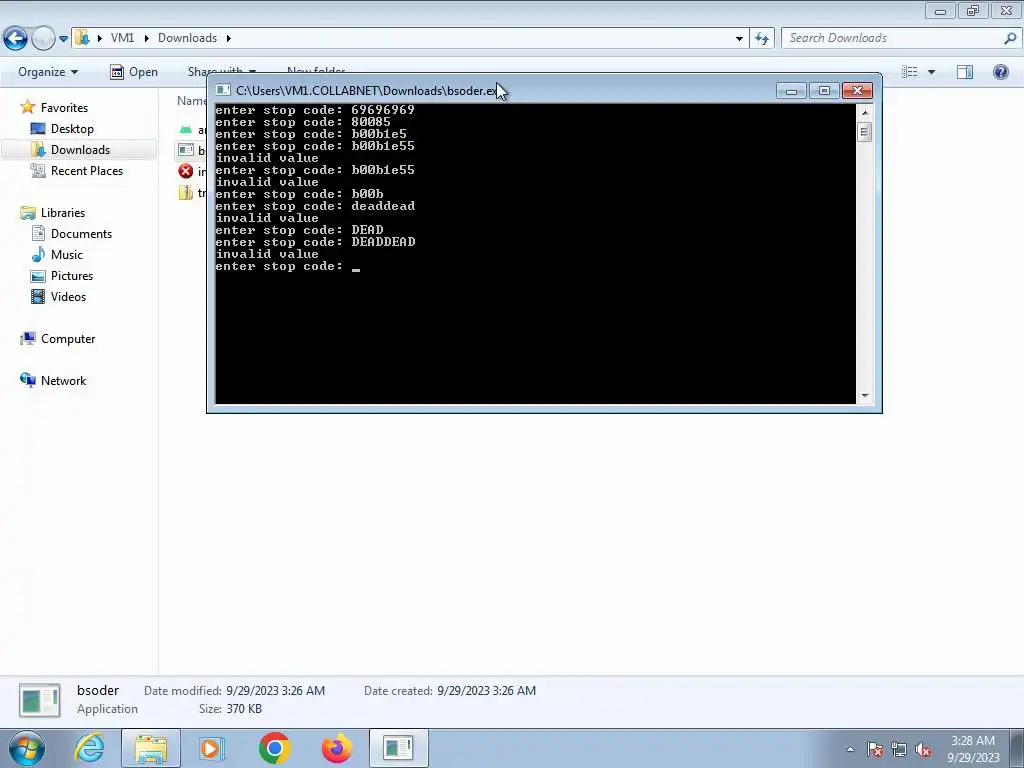The height and width of the screenshot is (768, 1024).
Task: Change your view icon in toolbar
Action: point(910,72)
